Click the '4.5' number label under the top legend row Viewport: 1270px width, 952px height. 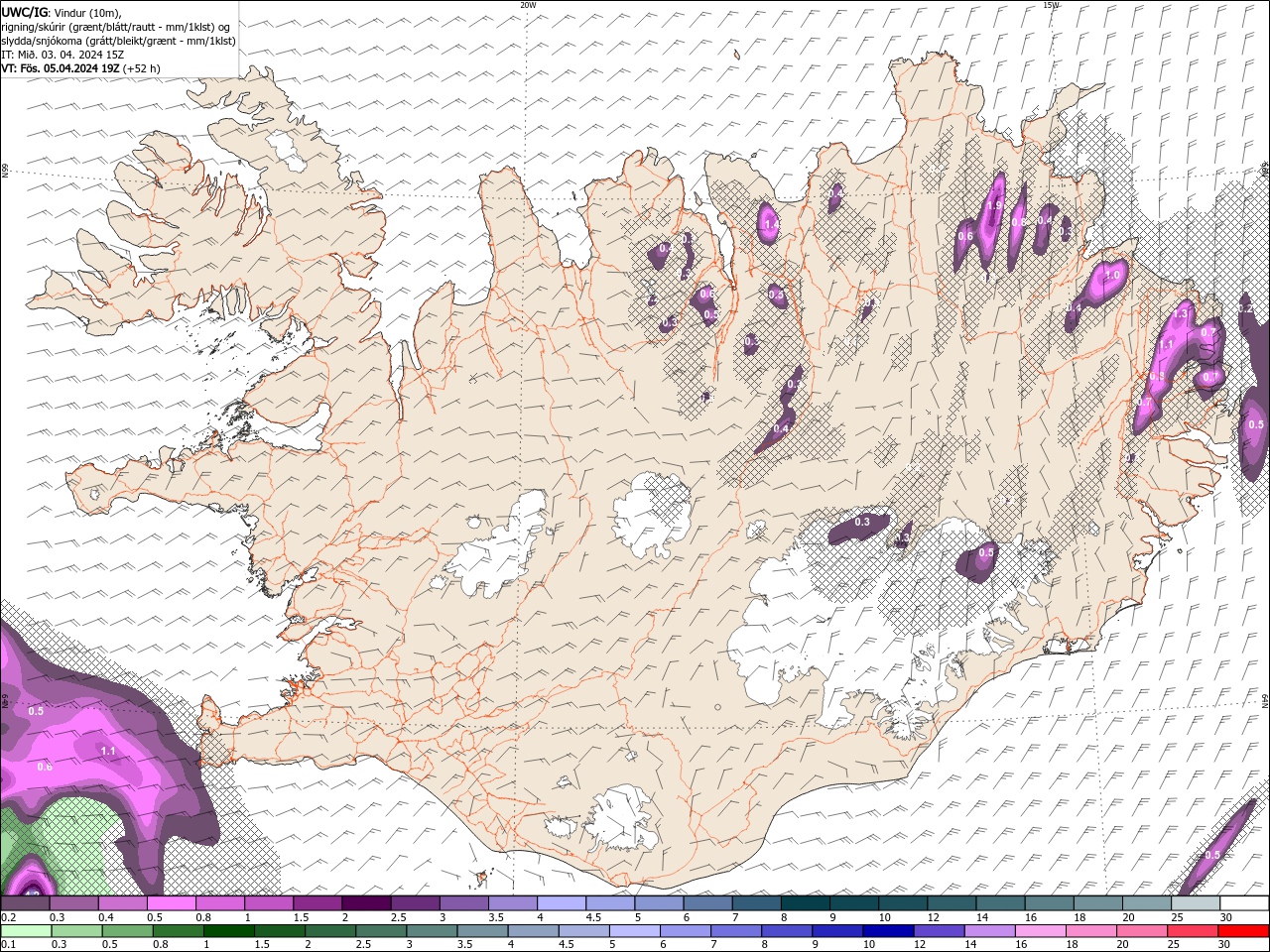pyautogui.click(x=593, y=917)
